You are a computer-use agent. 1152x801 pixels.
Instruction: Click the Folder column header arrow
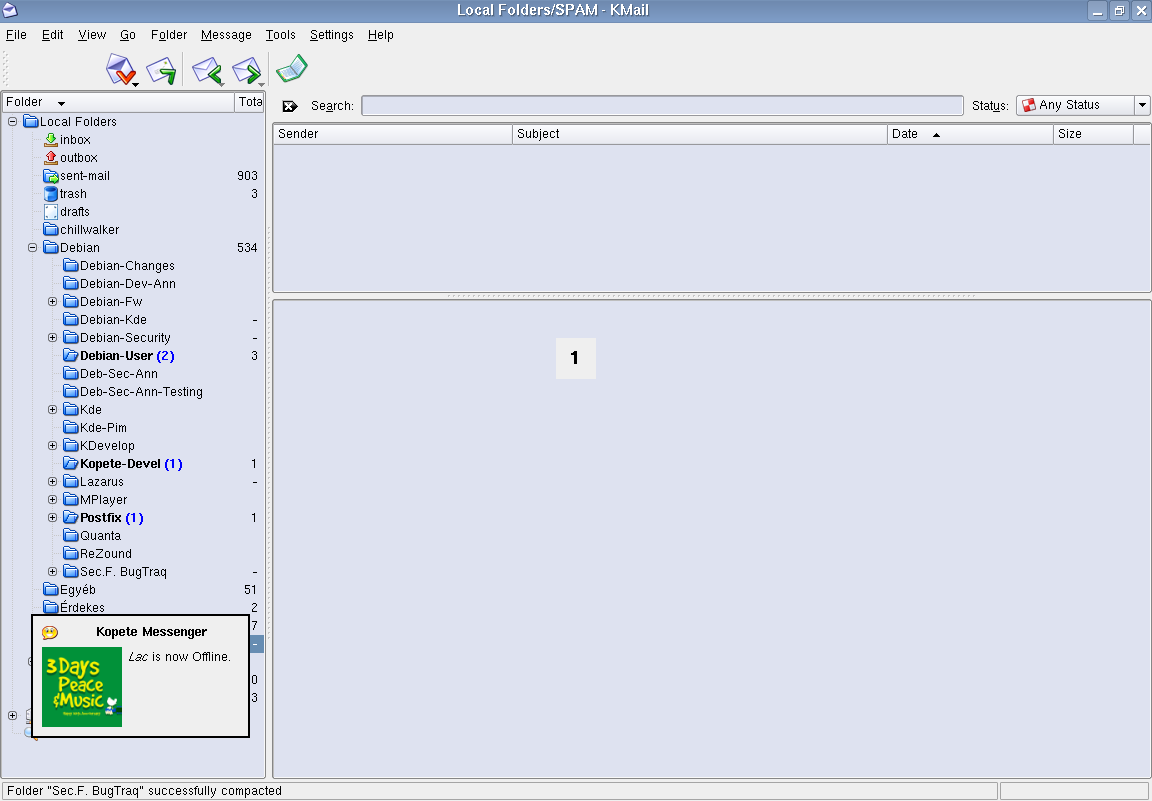click(x=62, y=103)
